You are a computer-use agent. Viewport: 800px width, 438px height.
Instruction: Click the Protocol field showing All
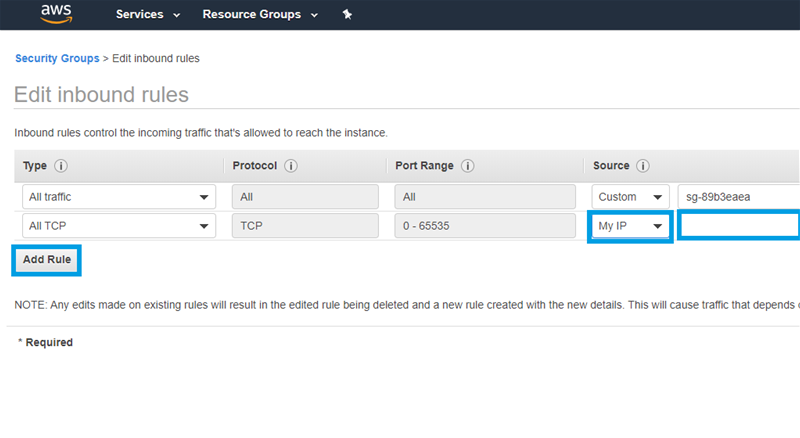coord(305,197)
